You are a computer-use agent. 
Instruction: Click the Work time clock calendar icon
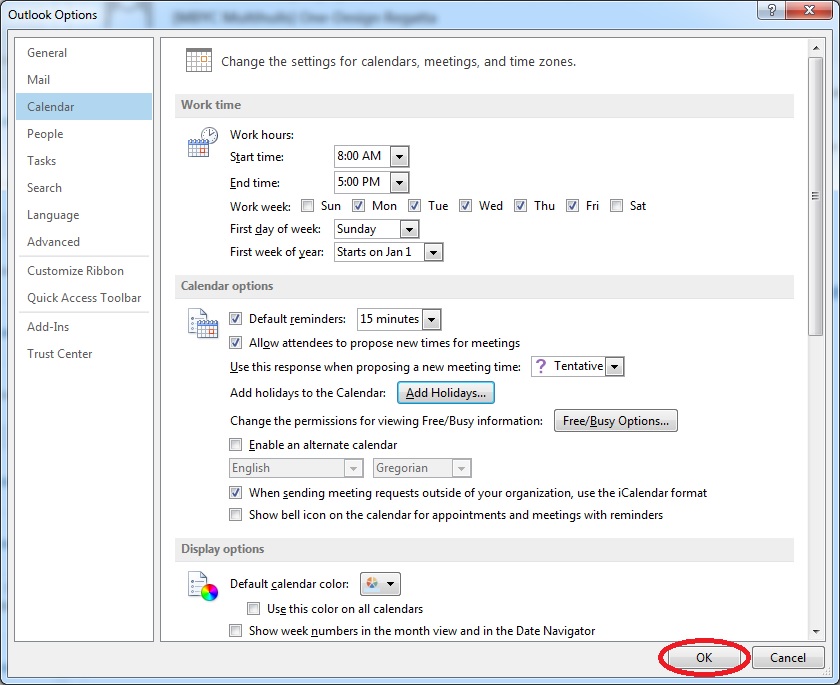(202, 142)
